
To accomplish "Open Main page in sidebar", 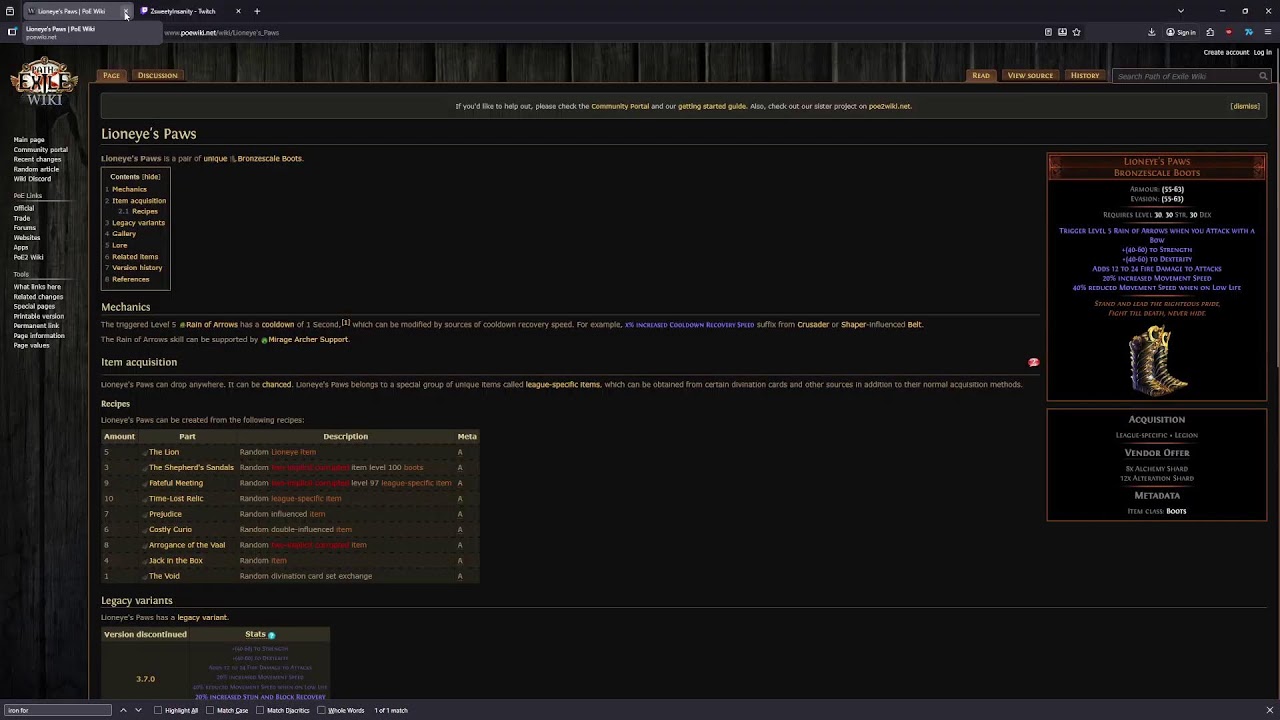I will pos(29,140).
